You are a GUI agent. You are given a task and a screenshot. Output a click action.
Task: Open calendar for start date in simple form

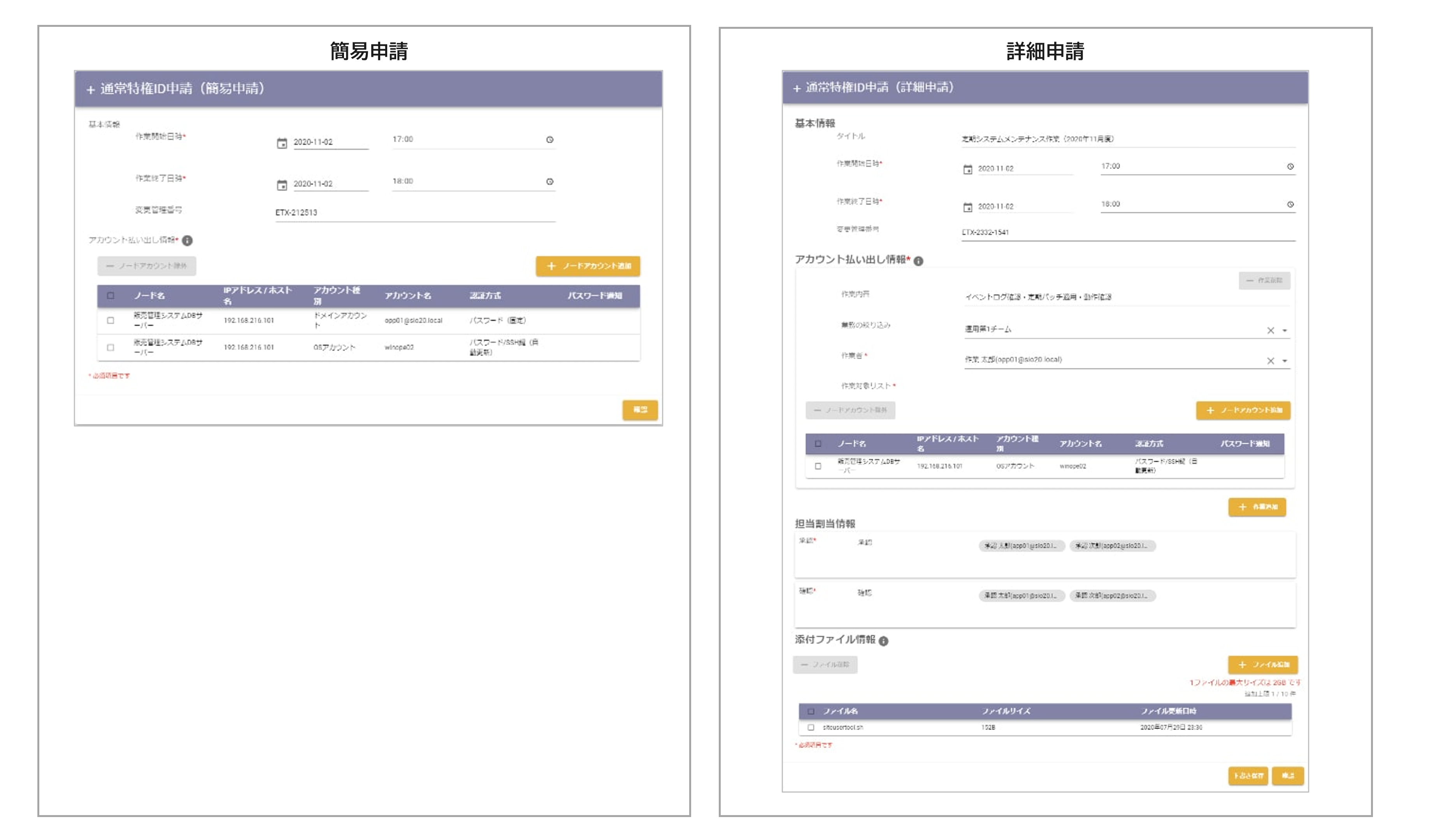282,143
